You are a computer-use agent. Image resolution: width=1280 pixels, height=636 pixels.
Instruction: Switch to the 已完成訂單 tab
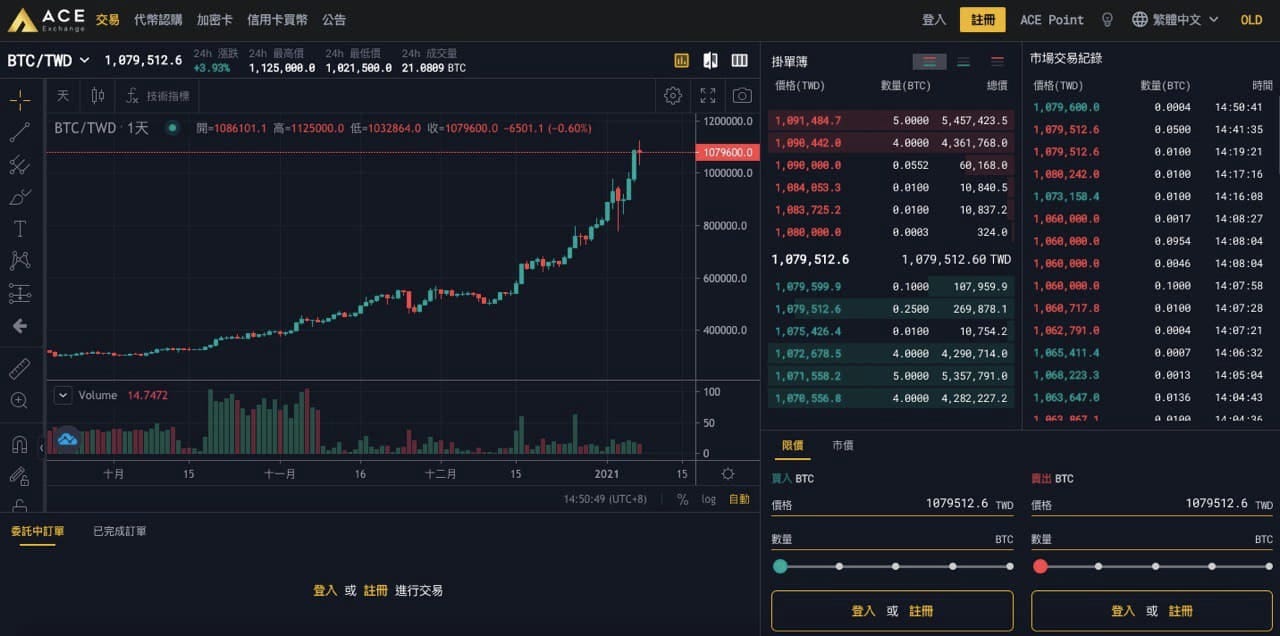[x=120, y=531]
